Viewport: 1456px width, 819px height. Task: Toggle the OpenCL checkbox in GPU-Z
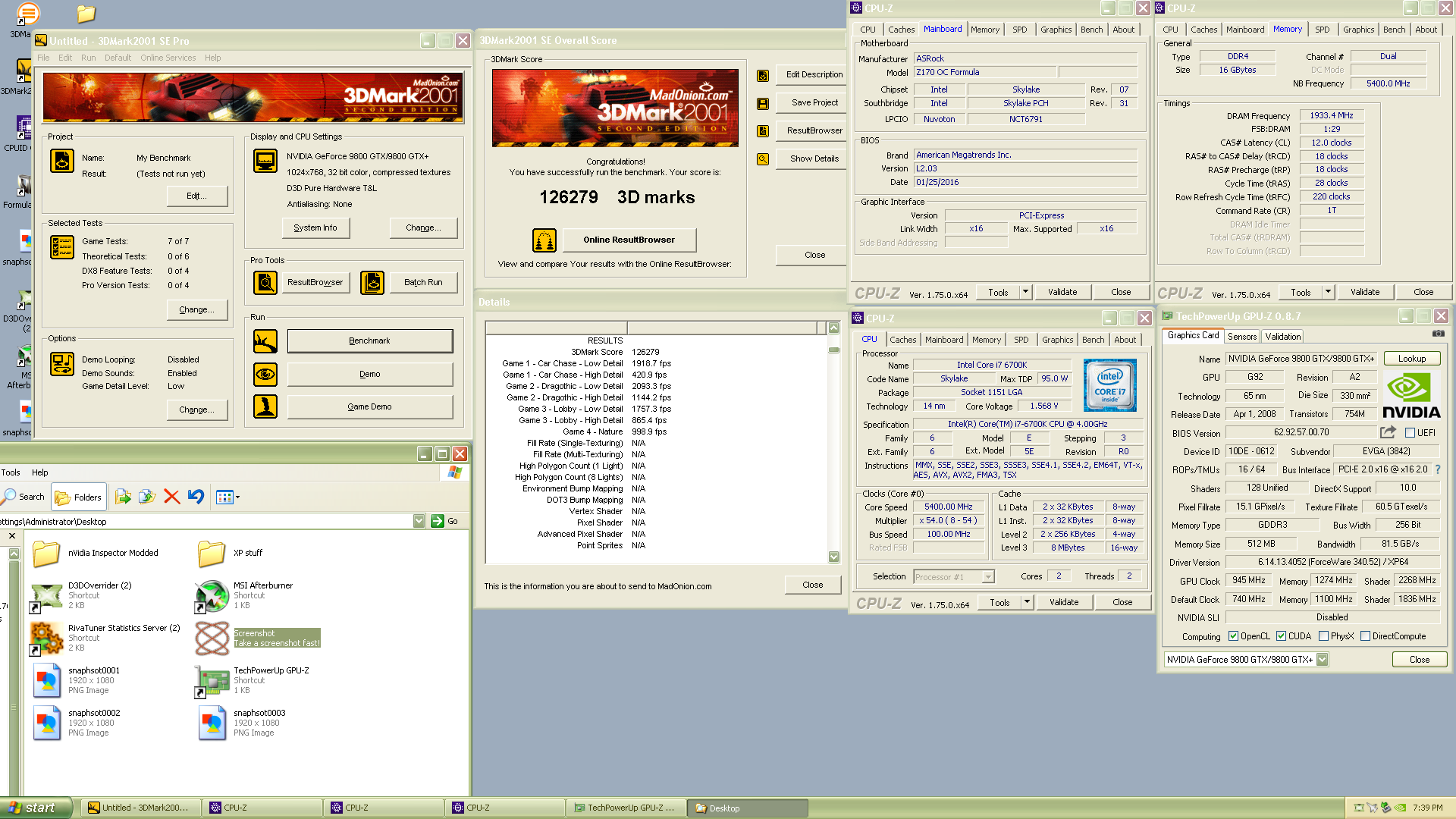1233,636
